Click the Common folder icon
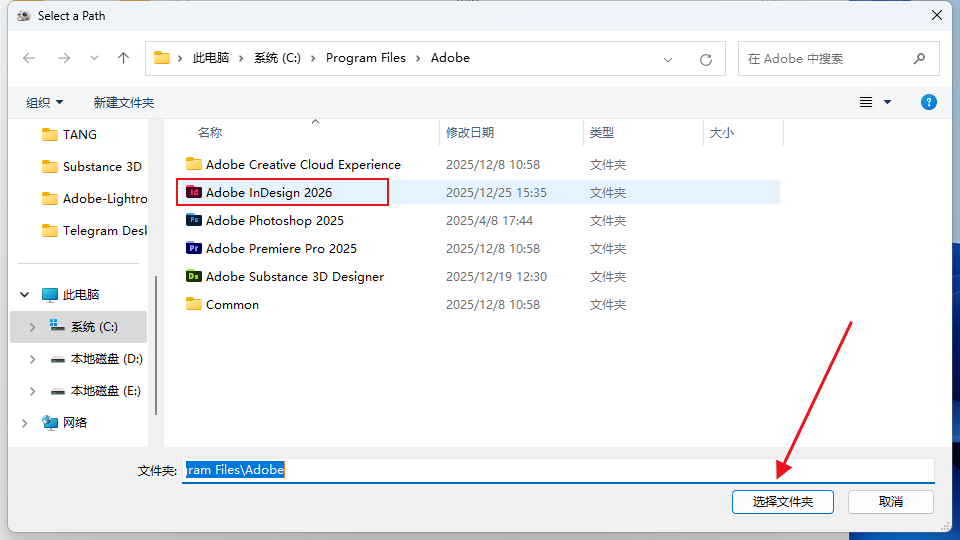960x540 pixels. pyautogui.click(x=193, y=304)
